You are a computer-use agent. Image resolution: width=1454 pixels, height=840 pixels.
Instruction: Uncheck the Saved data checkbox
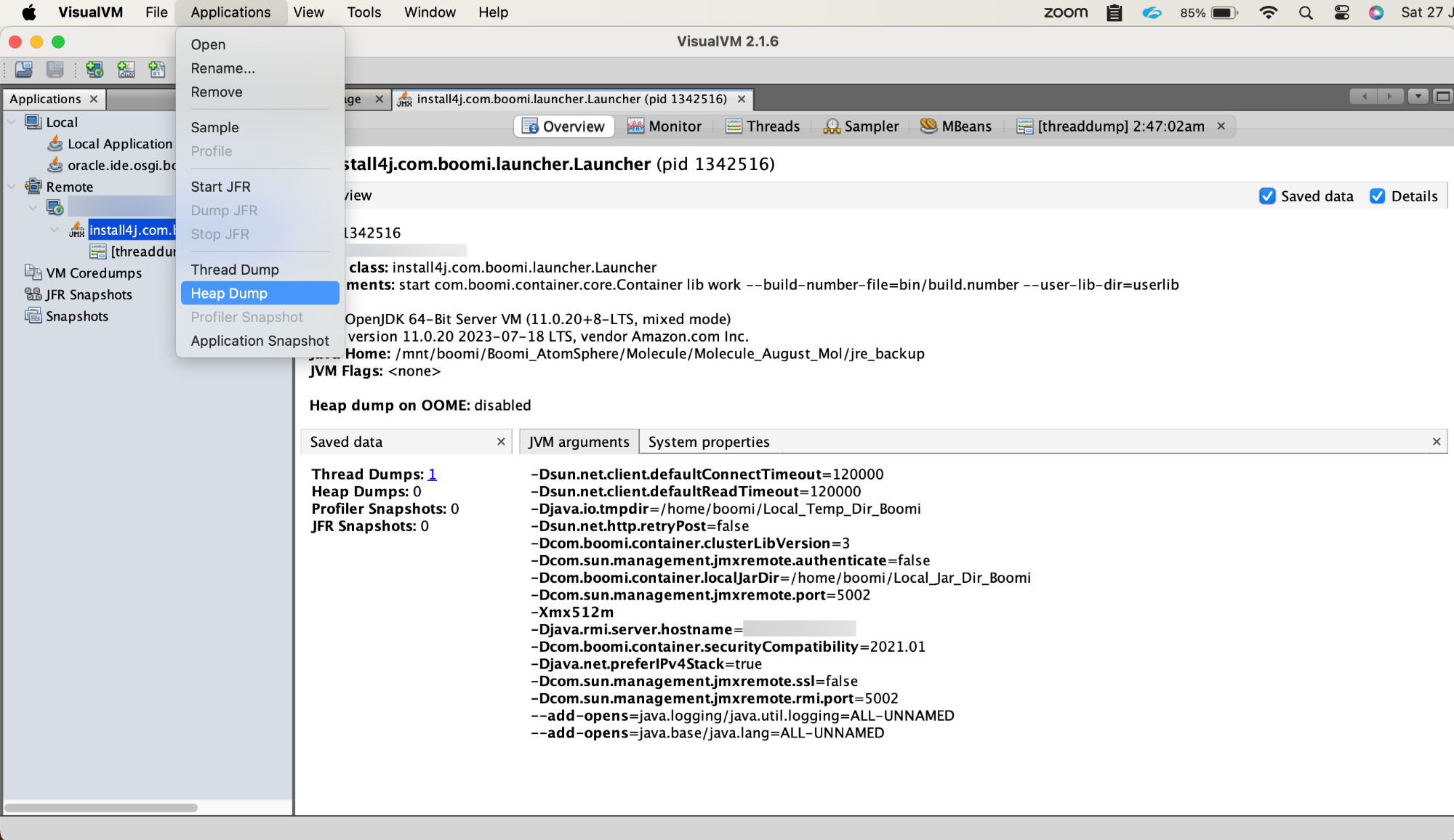click(1268, 195)
